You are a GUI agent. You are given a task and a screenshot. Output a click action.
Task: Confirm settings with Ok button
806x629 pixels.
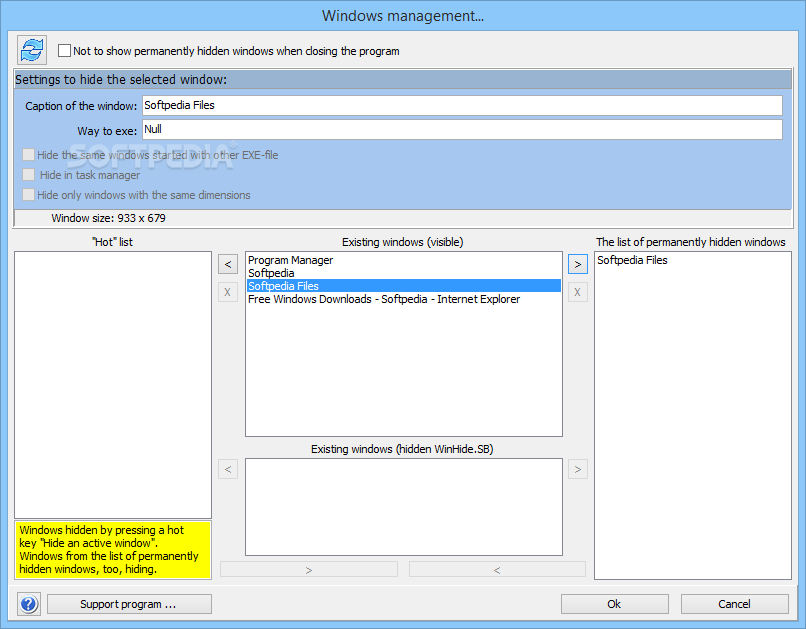615,604
